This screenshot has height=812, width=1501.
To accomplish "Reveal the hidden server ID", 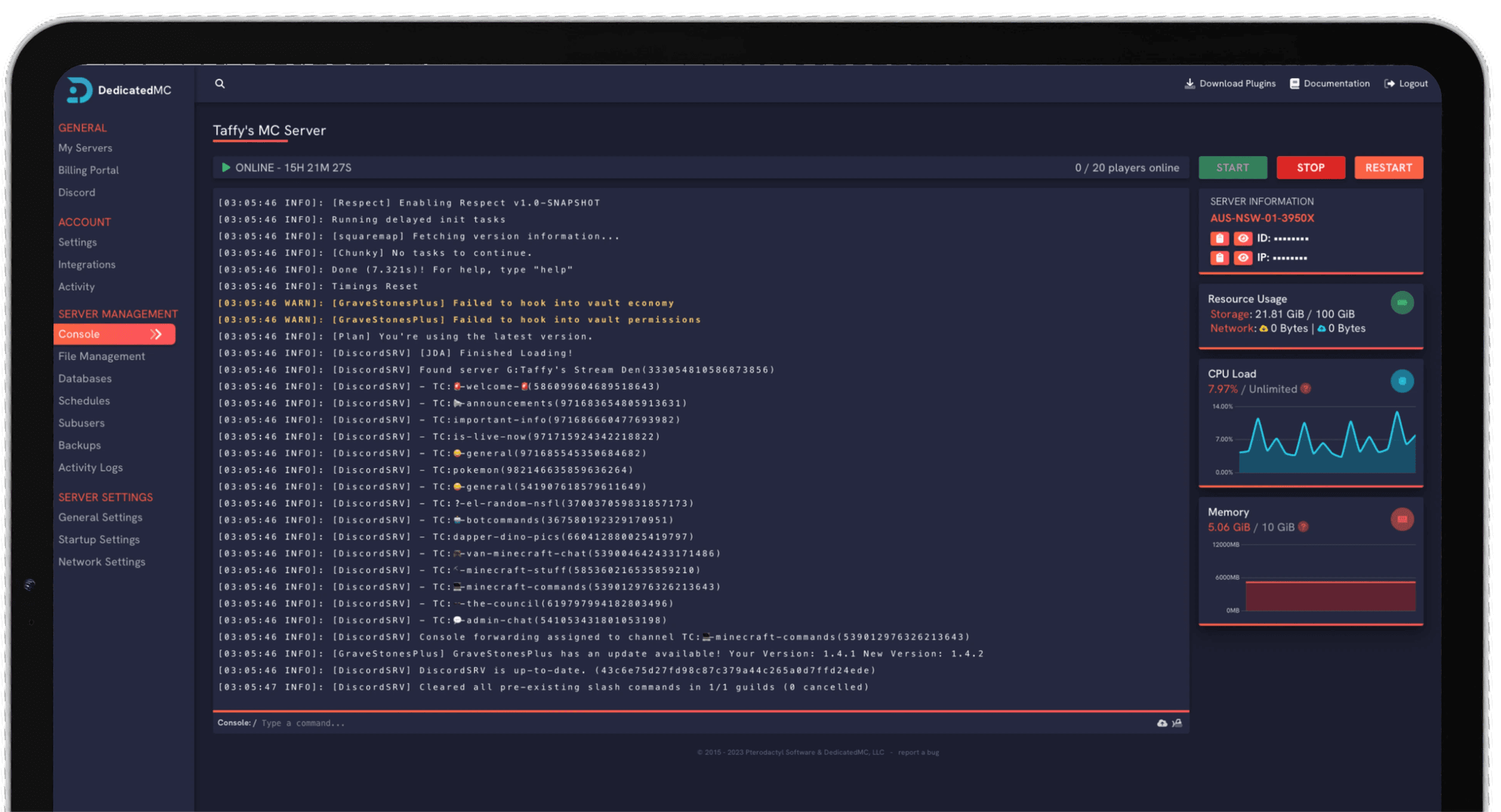I will point(1243,238).
